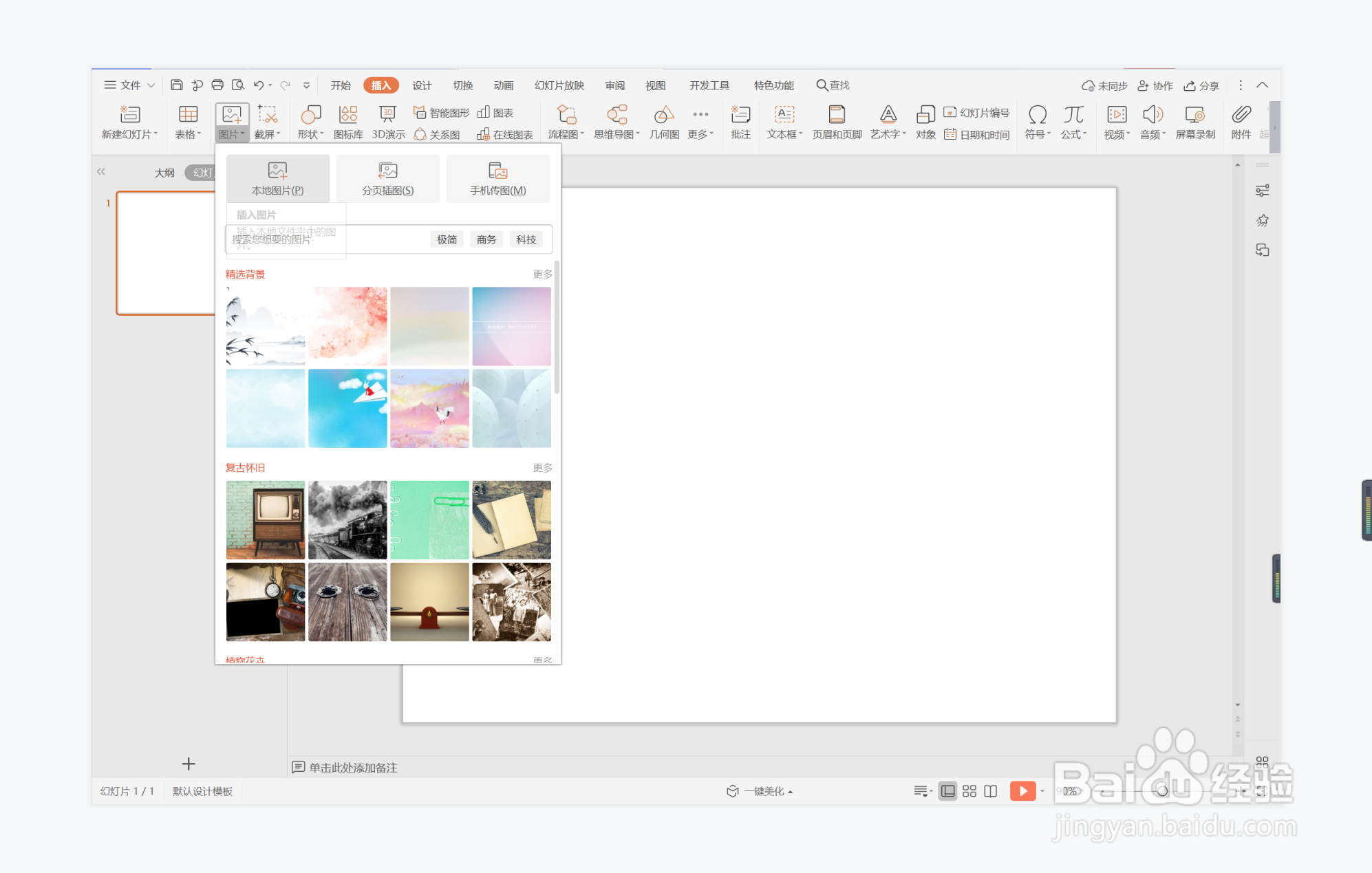This screenshot has height=873, width=1372.
Task: Open the Design (设计) tab
Action: click(422, 85)
